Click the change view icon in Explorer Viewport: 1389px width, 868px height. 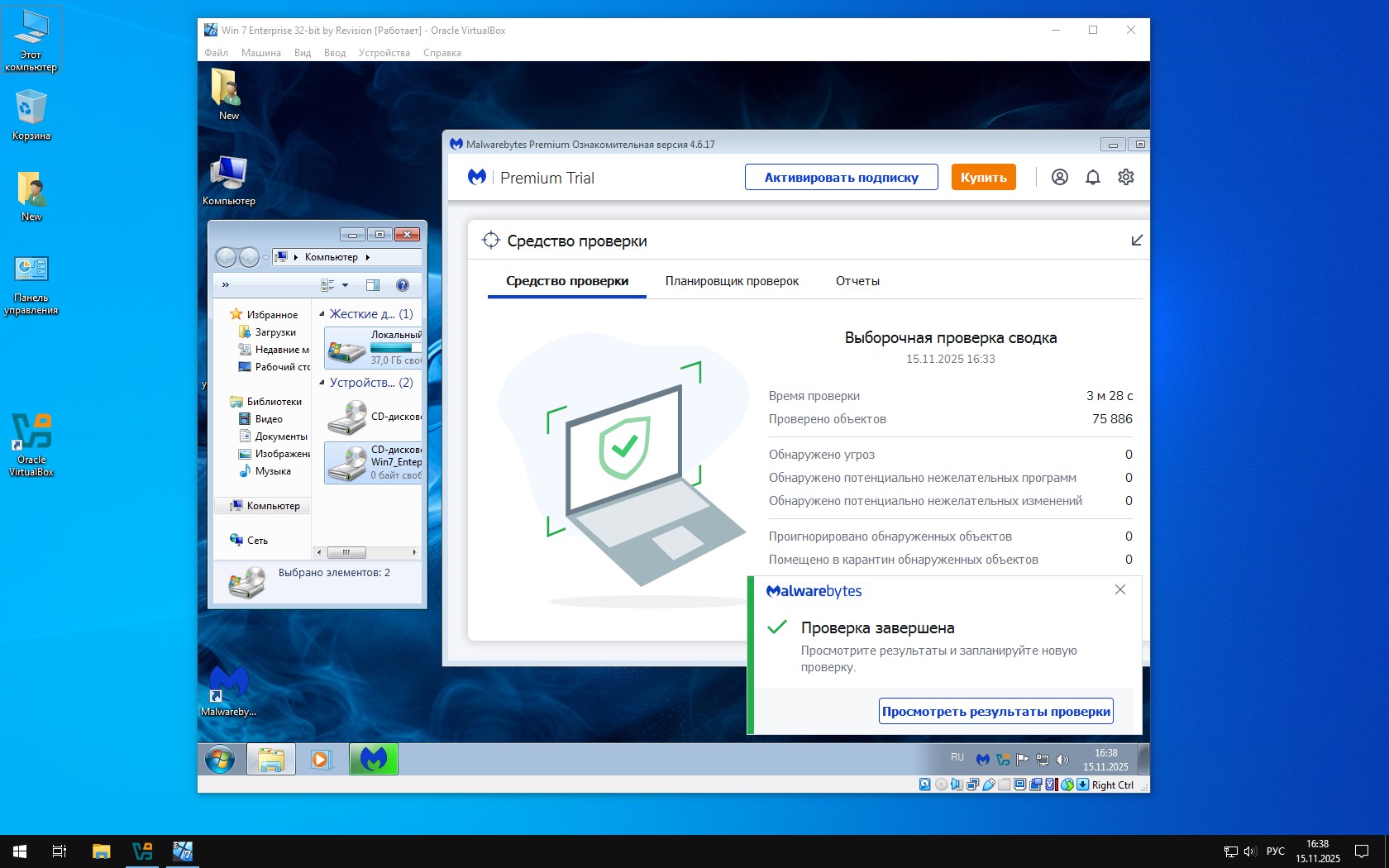click(x=327, y=285)
